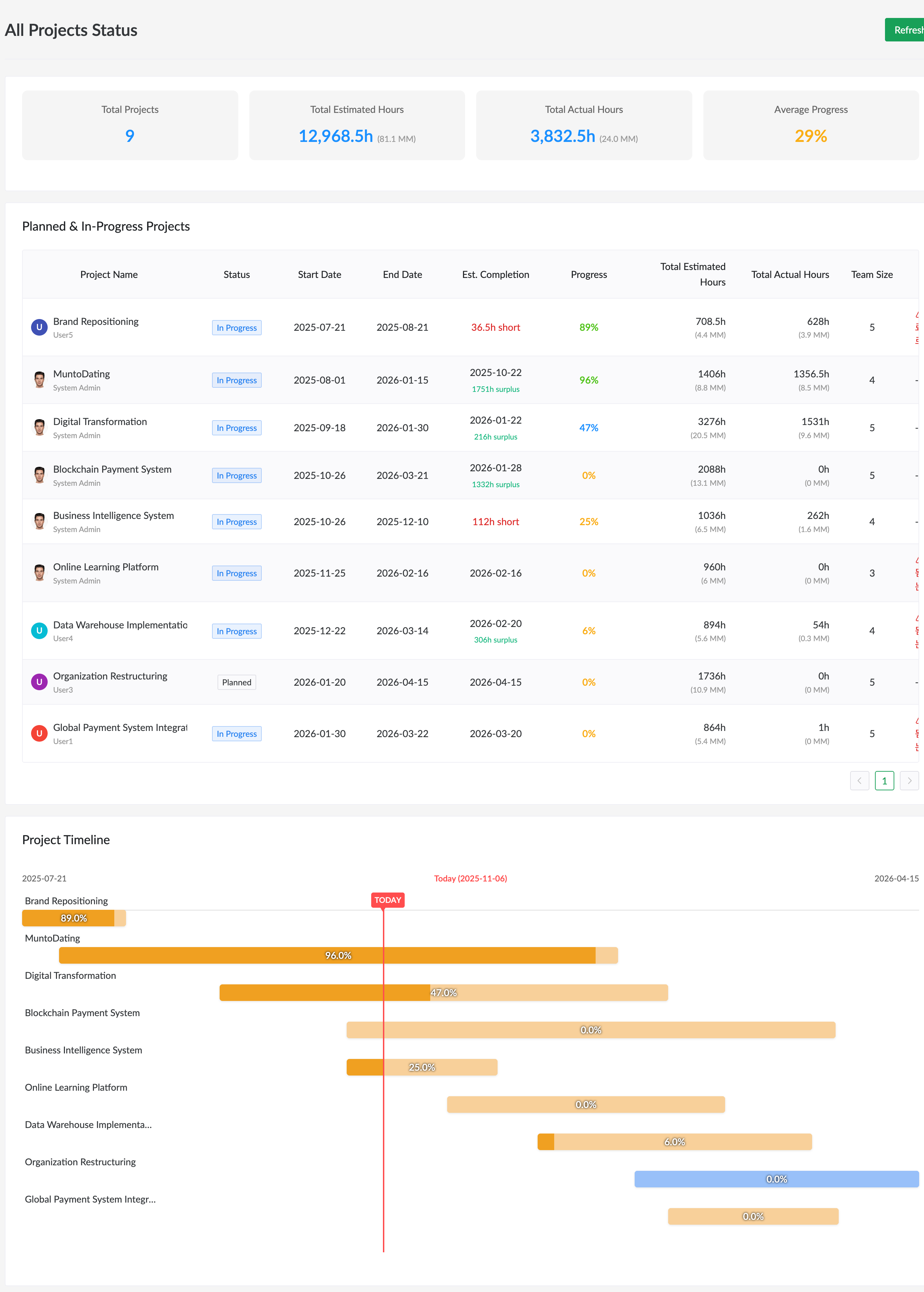The width and height of the screenshot is (924, 1292).
Task: Click the next page arrow
Action: click(x=910, y=781)
